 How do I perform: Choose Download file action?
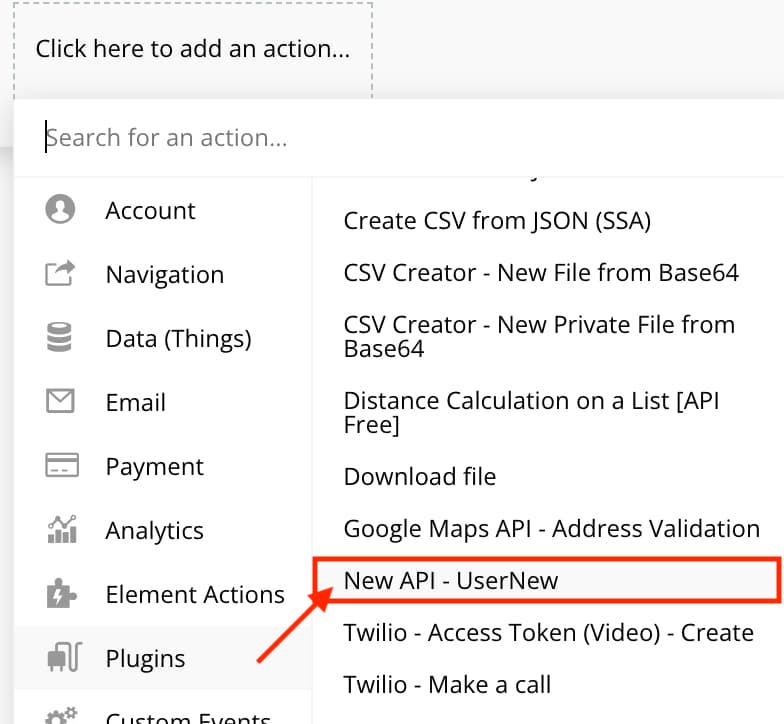[x=420, y=476]
